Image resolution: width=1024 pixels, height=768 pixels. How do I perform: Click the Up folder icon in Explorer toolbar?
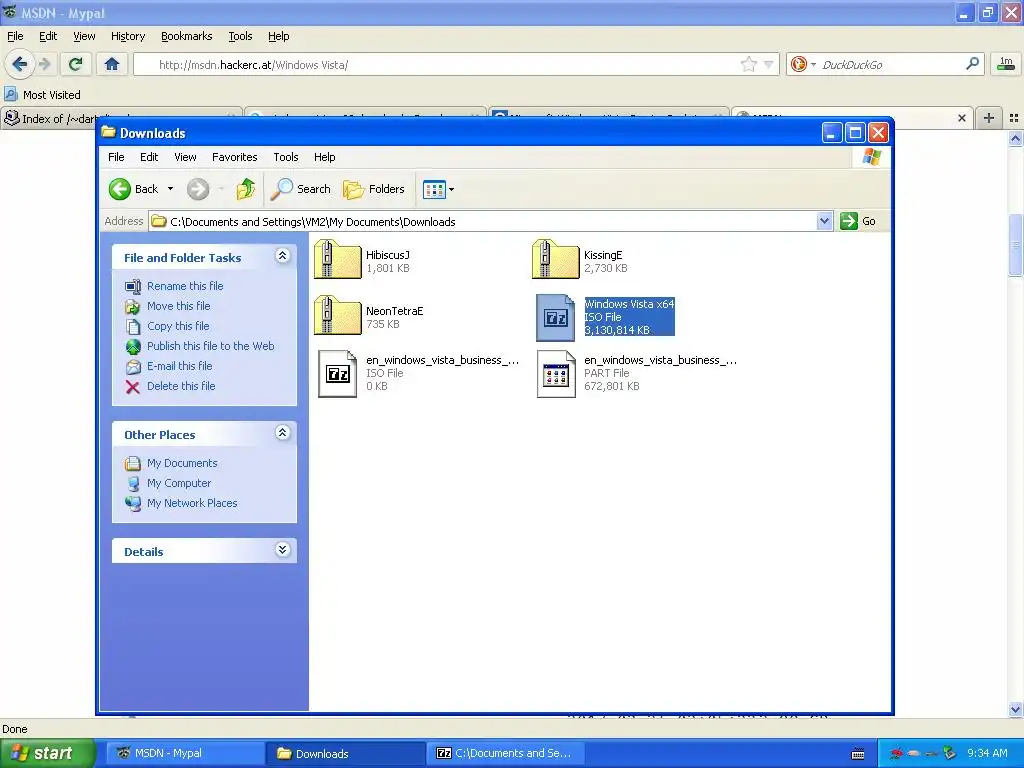coord(246,189)
